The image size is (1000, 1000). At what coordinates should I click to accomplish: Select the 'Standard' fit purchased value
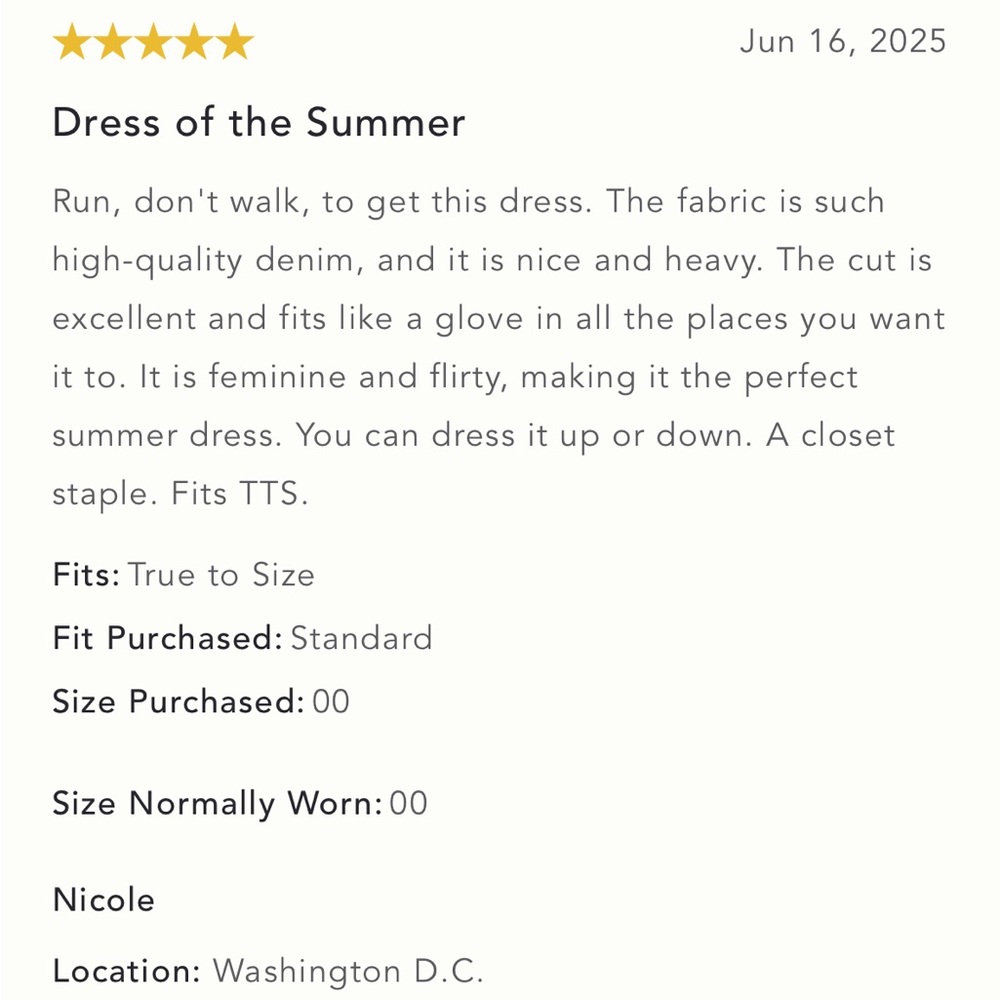pyautogui.click(x=361, y=638)
